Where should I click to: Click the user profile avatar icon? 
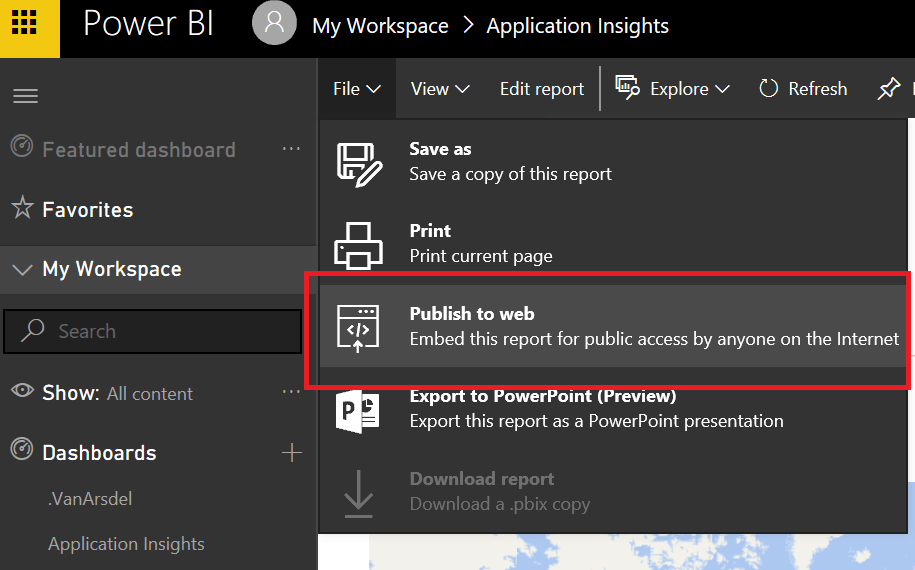[274, 24]
